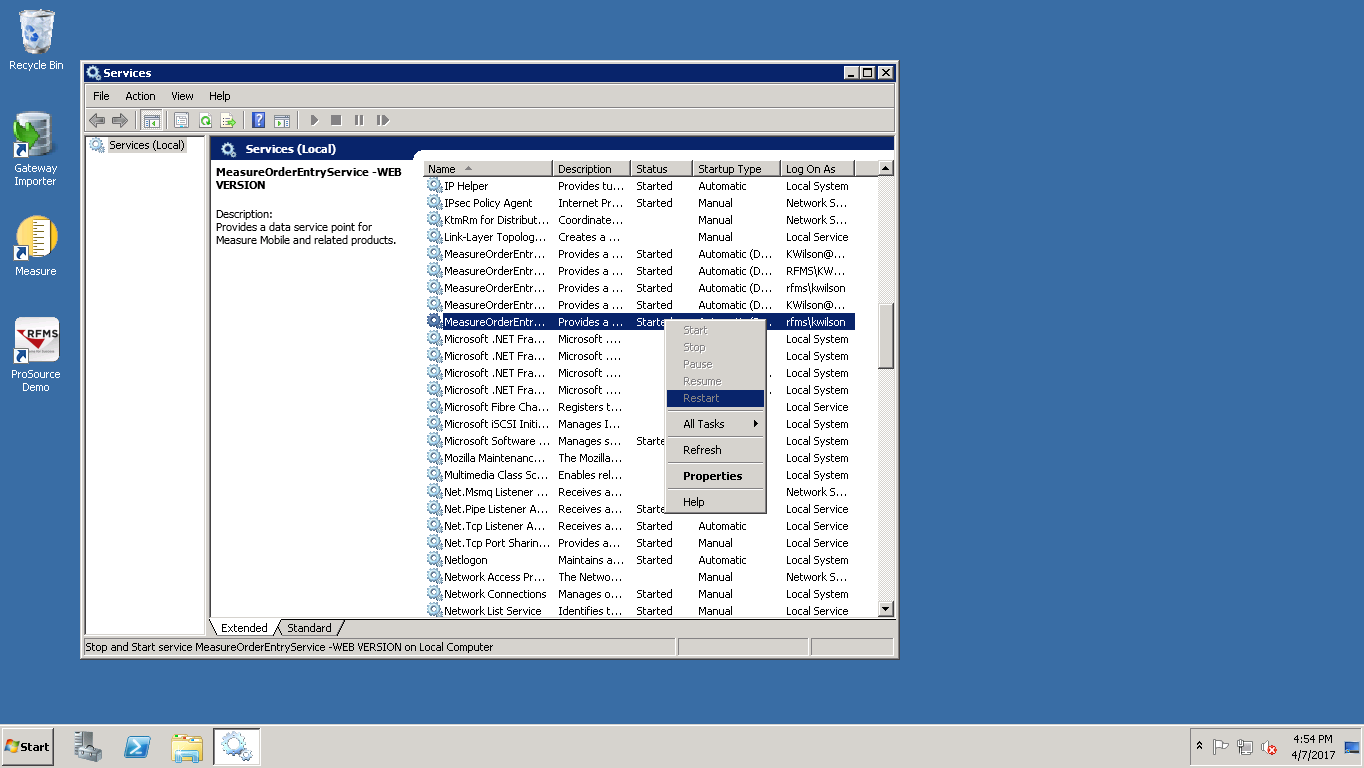Select the Microsoft iSCSI Initi... service
The height and width of the screenshot is (768, 1364).
(640, 424)
